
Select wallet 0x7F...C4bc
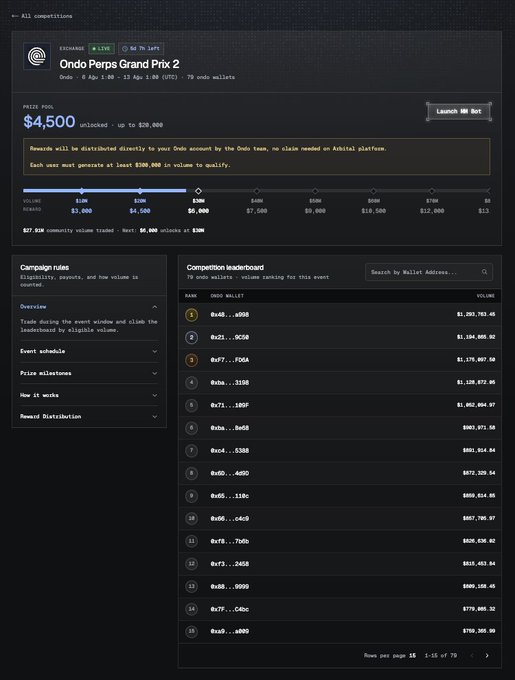point(230,609)
